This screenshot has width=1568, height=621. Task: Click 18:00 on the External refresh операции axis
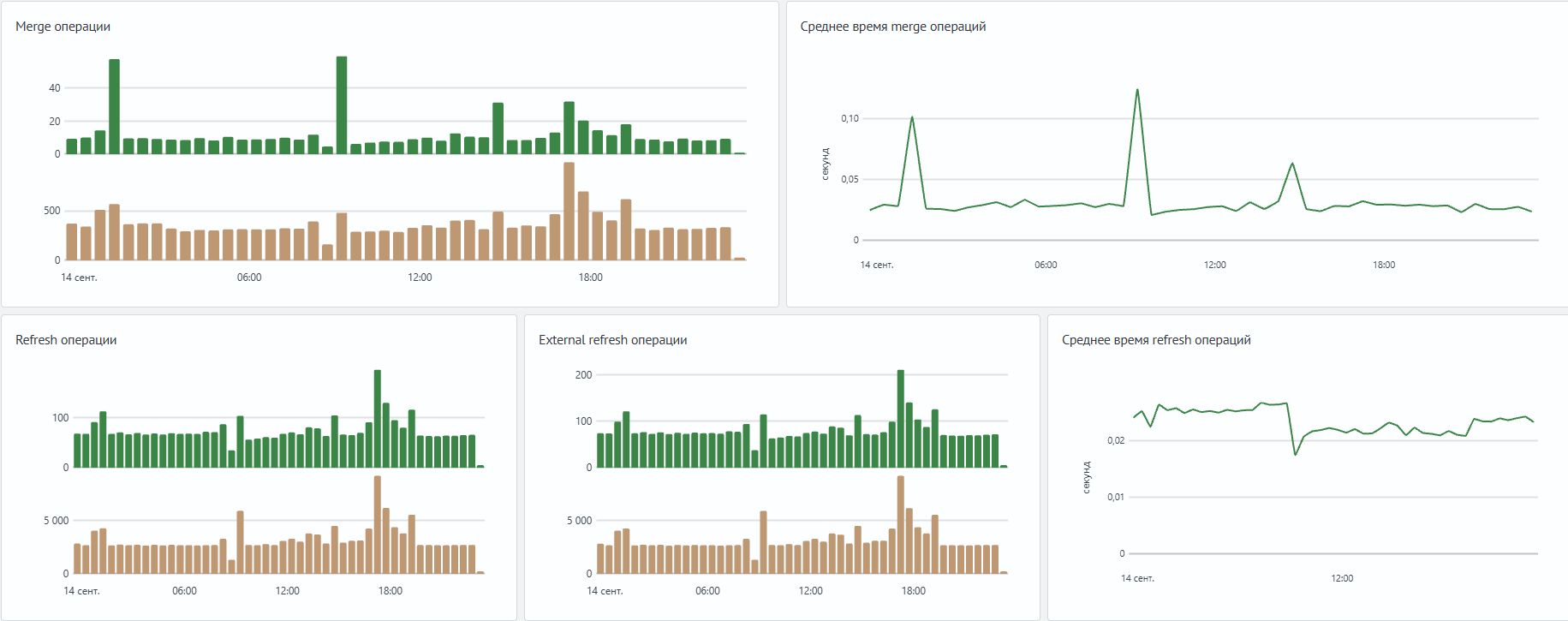pyautogui.click(x=914, y=591)
